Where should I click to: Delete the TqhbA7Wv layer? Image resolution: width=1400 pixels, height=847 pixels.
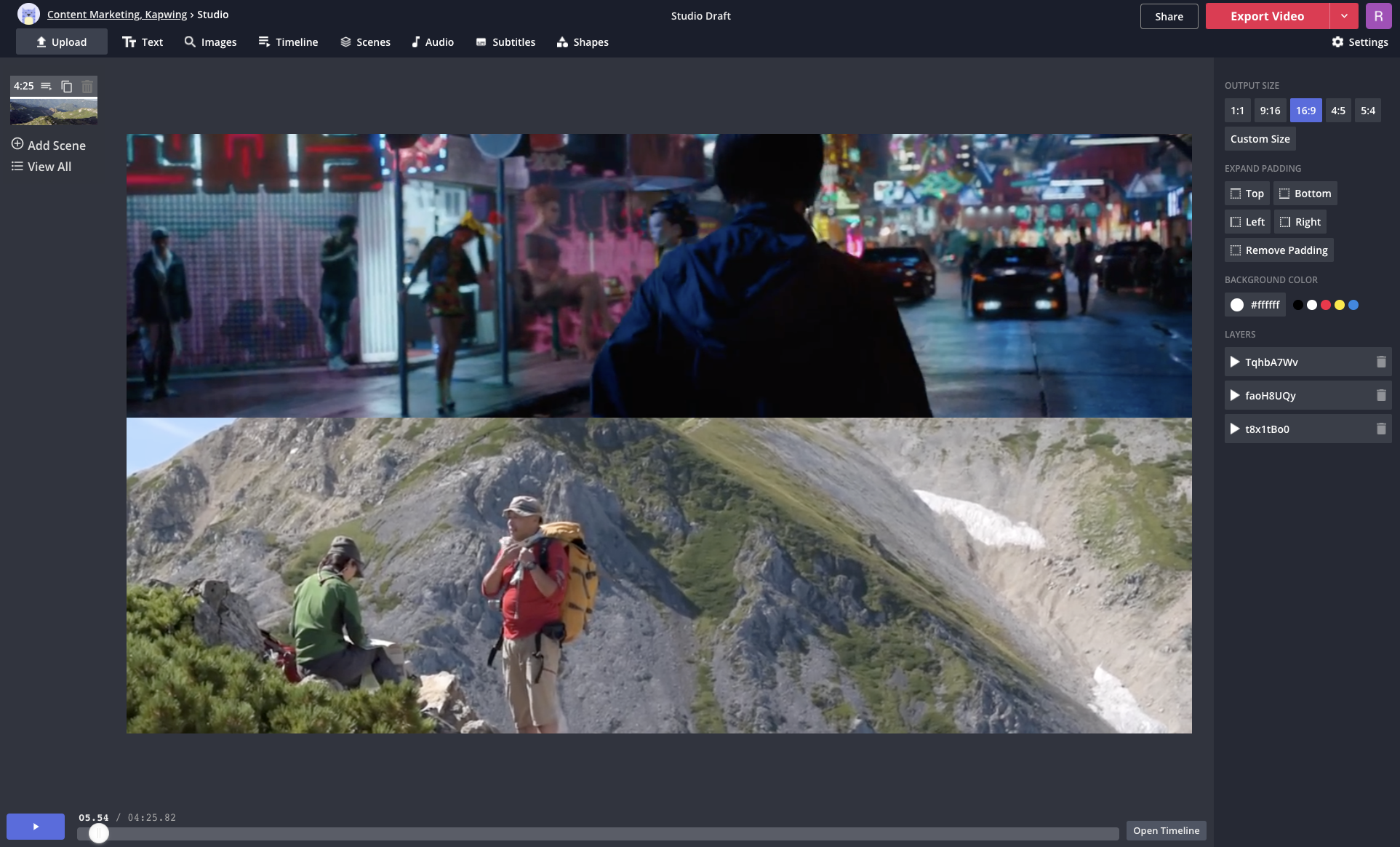[x=1380, y=362]
